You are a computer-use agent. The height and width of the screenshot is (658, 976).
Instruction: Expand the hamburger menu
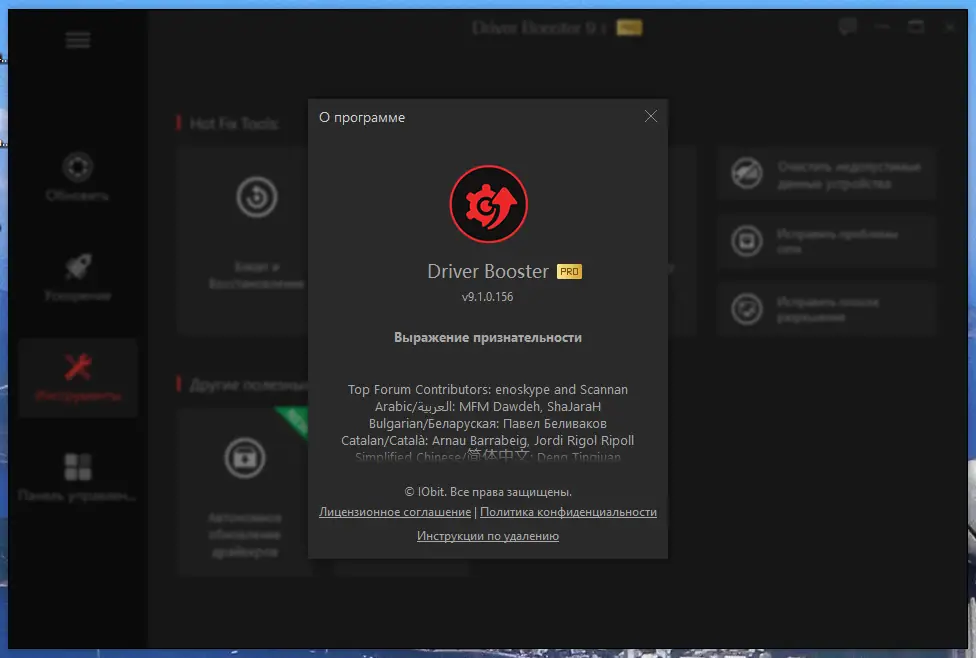[x=77, y=40]
